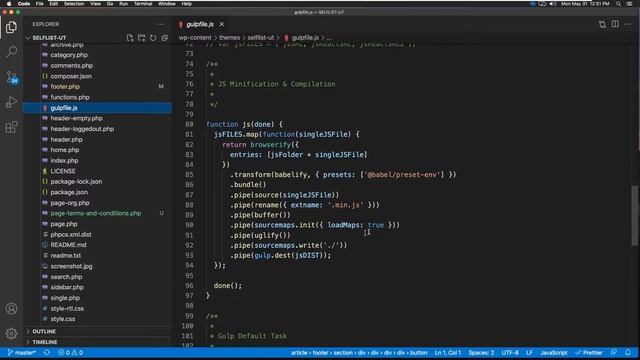Image resolution: width=640 pixels, height=360 pixels.
Task: Click the New File icon in explorer
Action: pos(130,38)
